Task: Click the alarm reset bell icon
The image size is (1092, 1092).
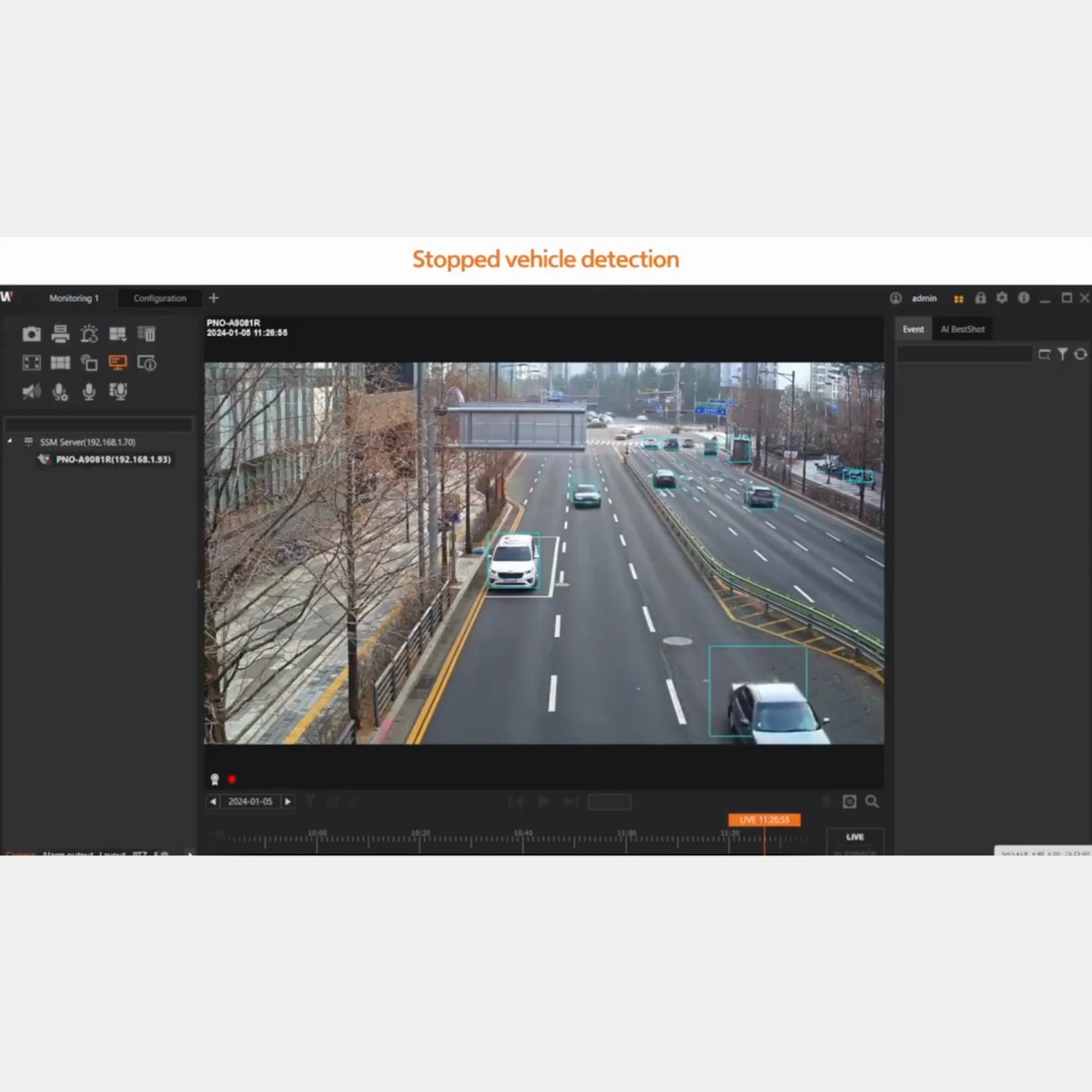Action: click(x=89, y=334)
